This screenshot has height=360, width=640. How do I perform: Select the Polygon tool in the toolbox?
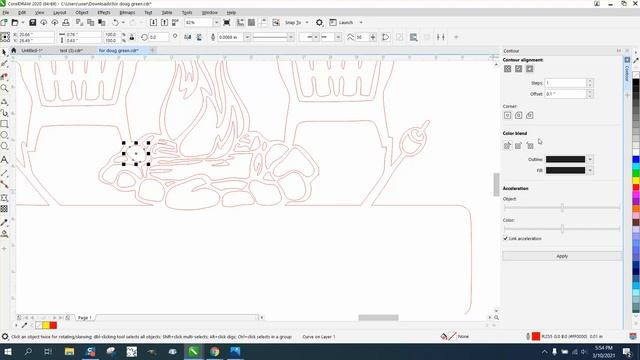[x=4, y=146]
